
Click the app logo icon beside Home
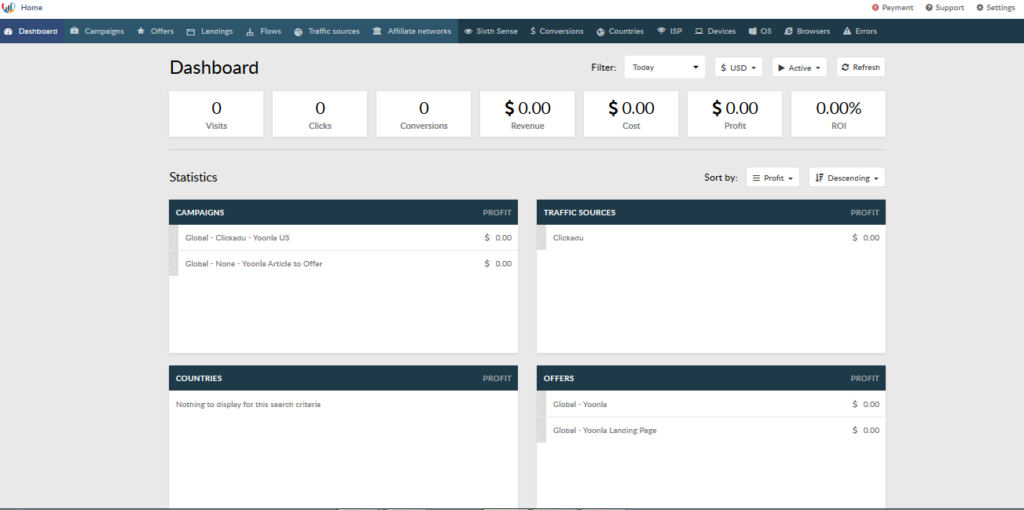(x=8, y=8)
